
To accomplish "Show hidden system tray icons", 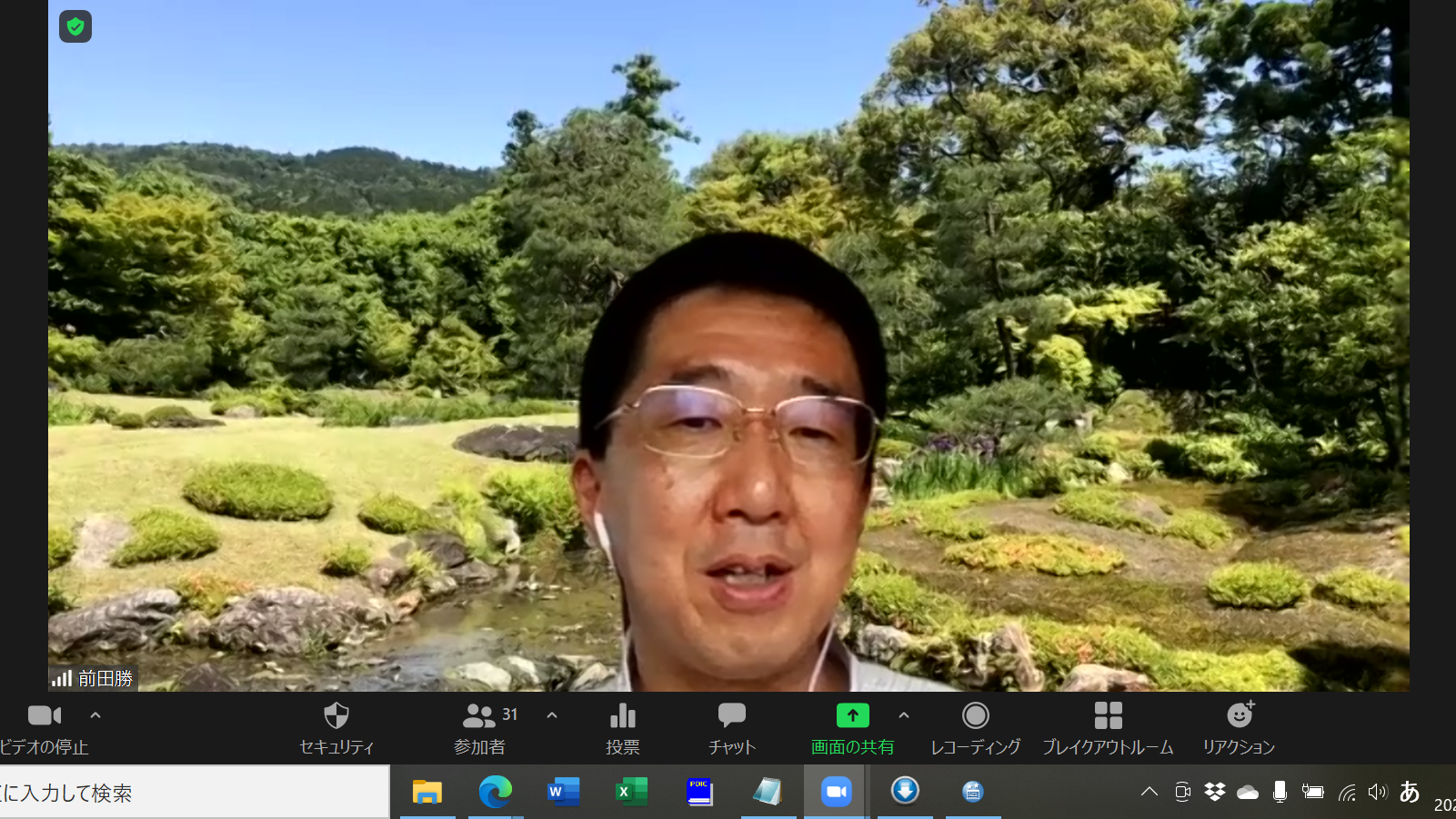I will point(1150,792).
